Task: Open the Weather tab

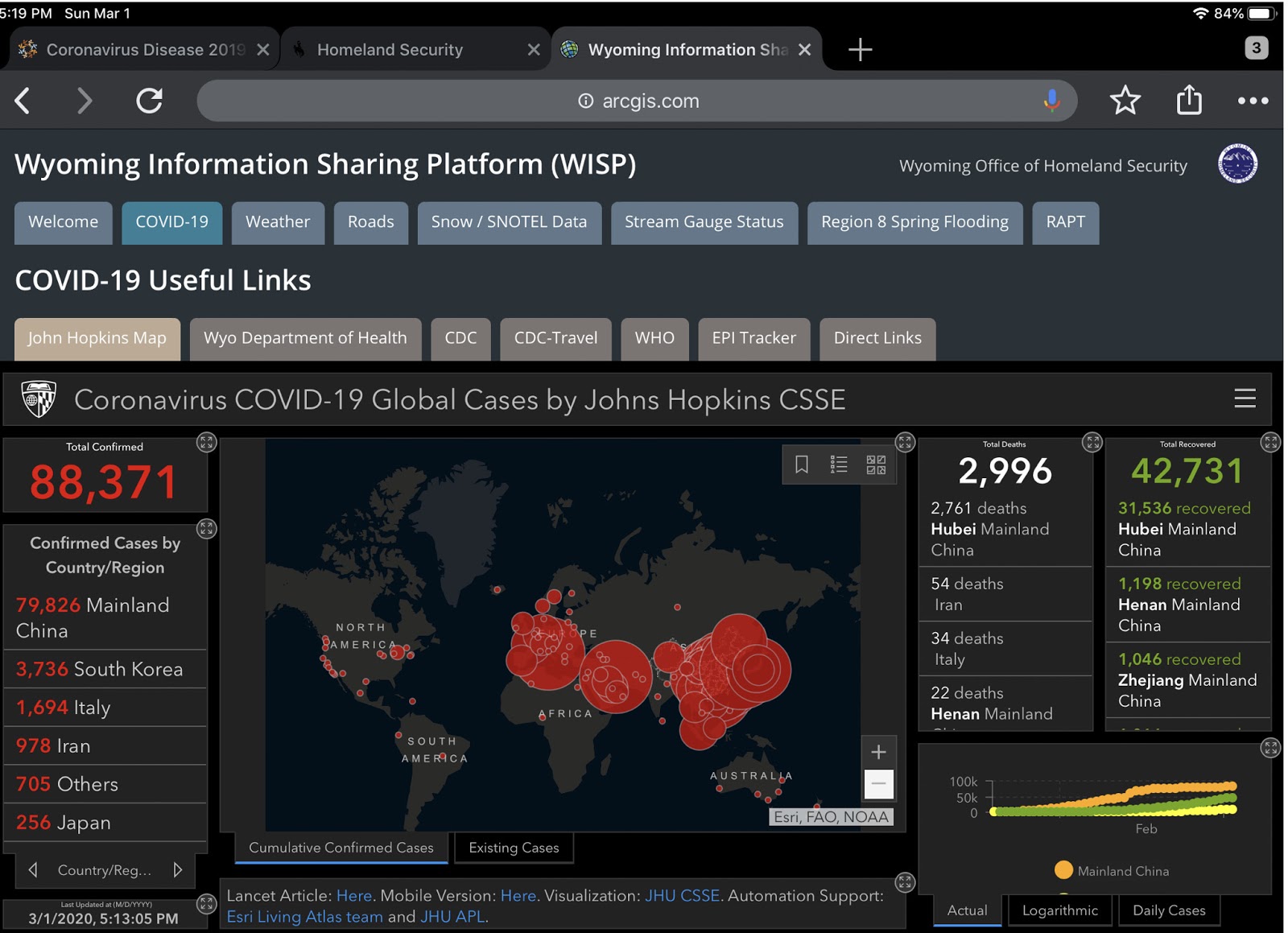Action: (278, 222)
